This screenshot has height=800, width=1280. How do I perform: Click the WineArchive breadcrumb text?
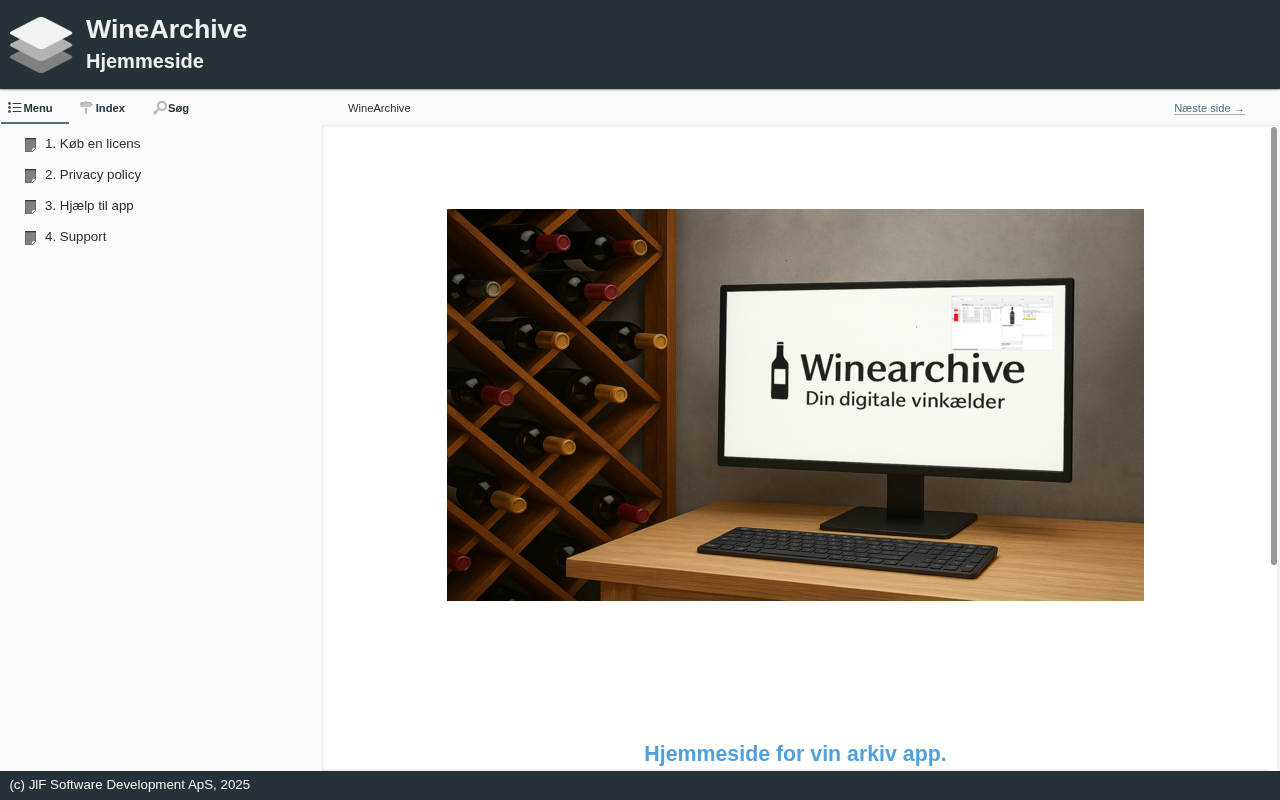[379, 108]
